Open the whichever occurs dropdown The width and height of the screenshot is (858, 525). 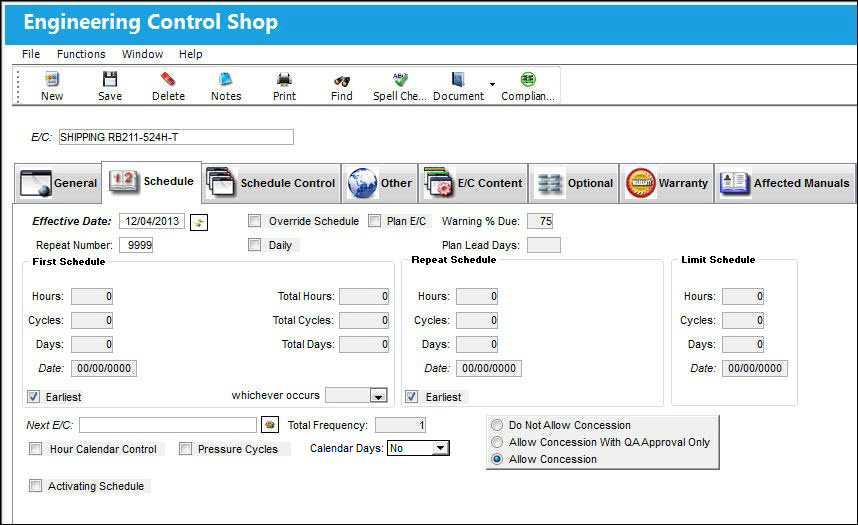[x=378, y=395]
